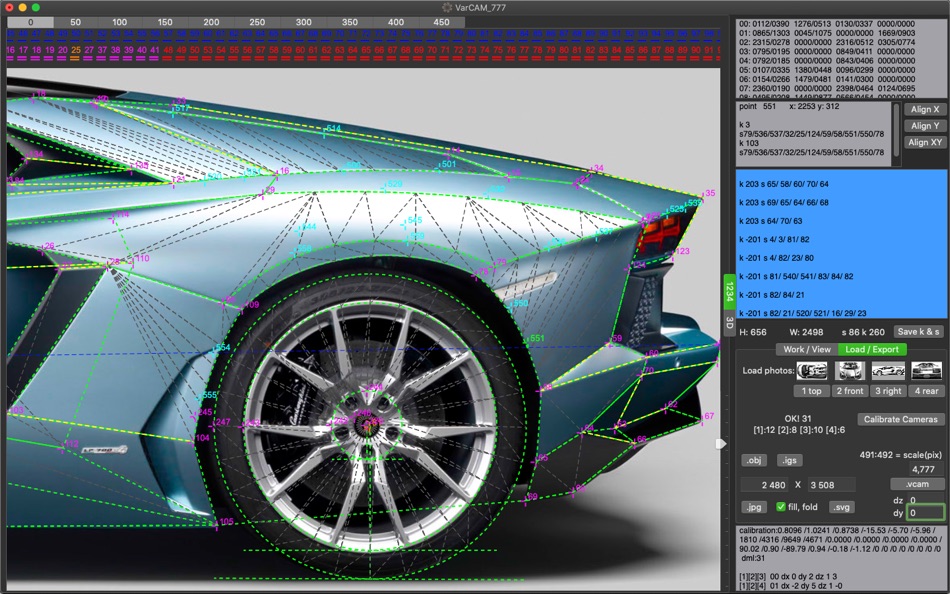Choose the '4 rear' view button
This screenshot has width=950, height=594.
(926, 391)
